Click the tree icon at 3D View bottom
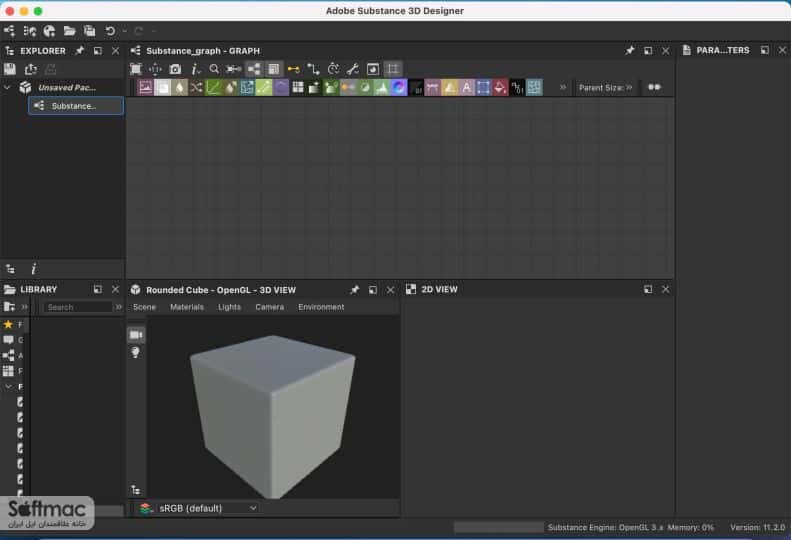Viewport: 791px width, 540px height. pos(136,490)
